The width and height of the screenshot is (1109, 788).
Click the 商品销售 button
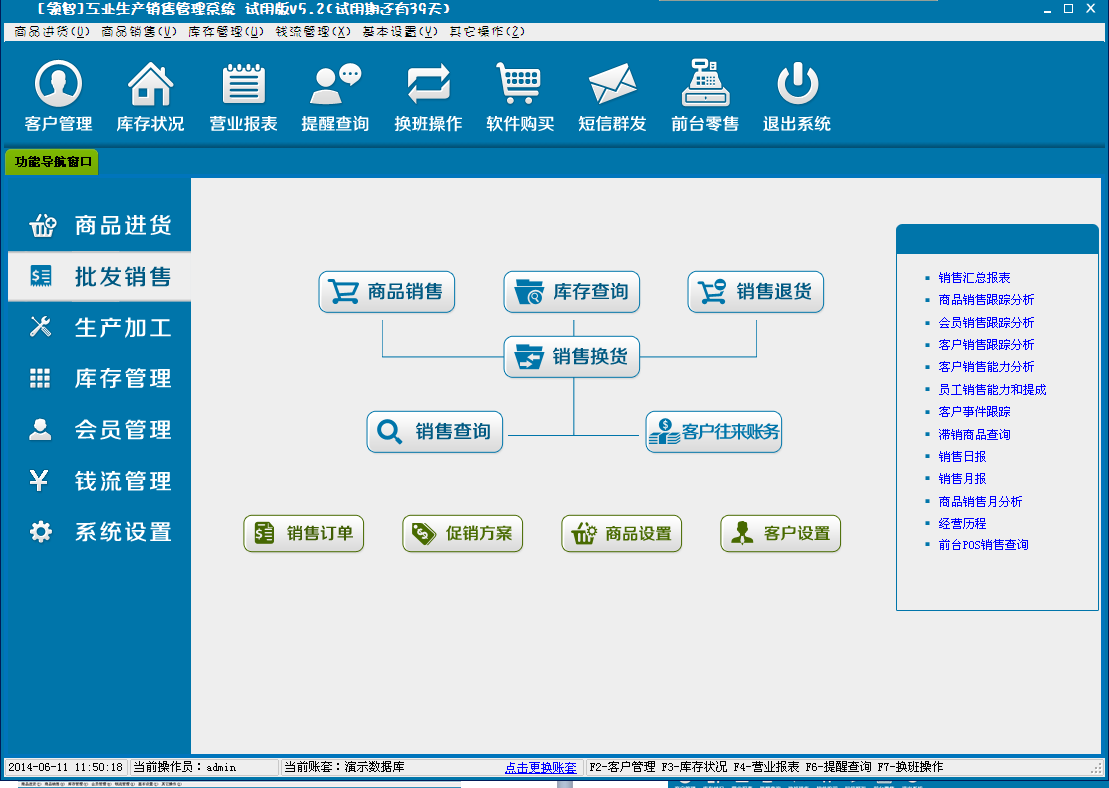pos(386,292)
